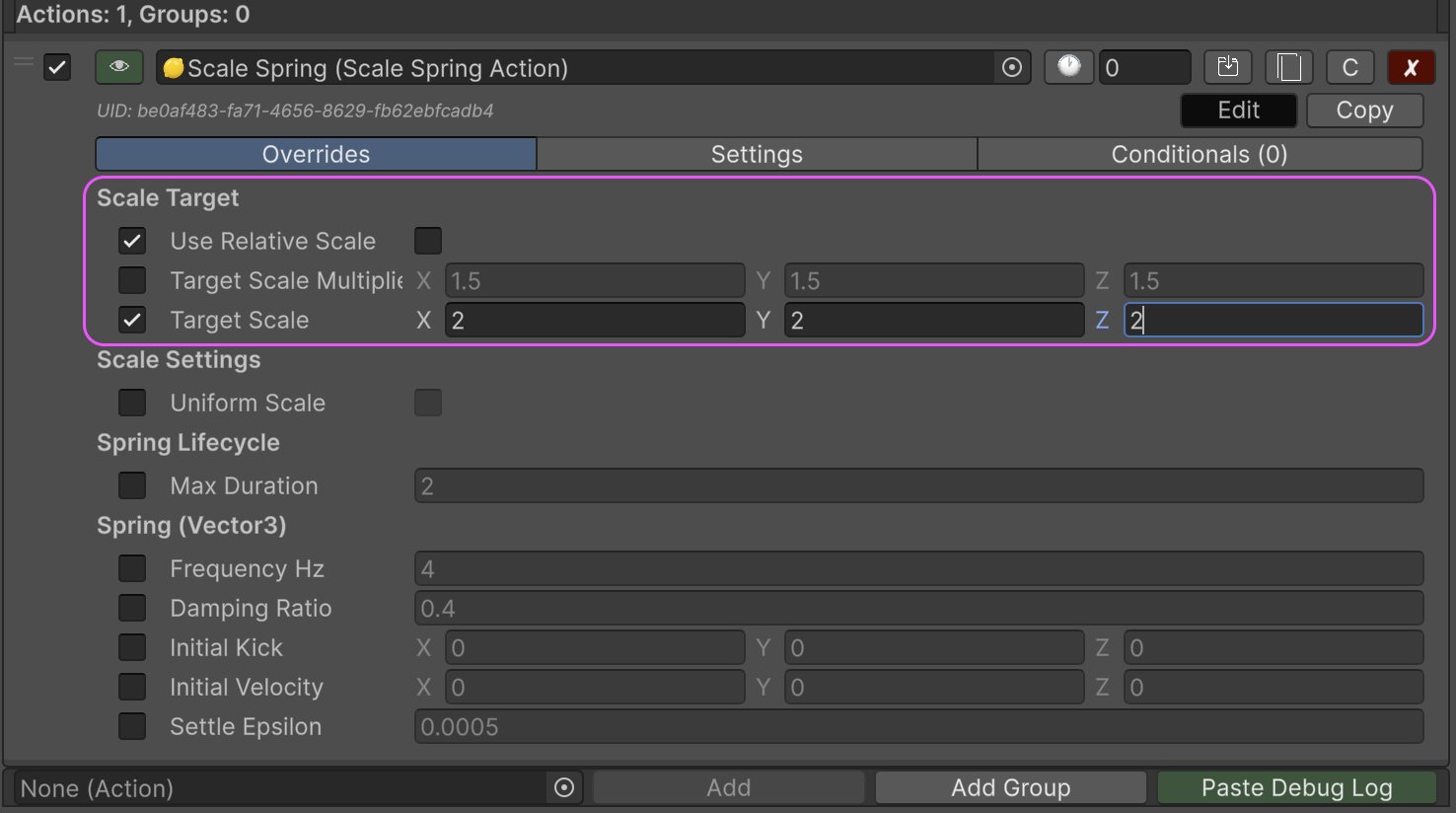Click the object picker circle beside Scale Spring

1011,68
